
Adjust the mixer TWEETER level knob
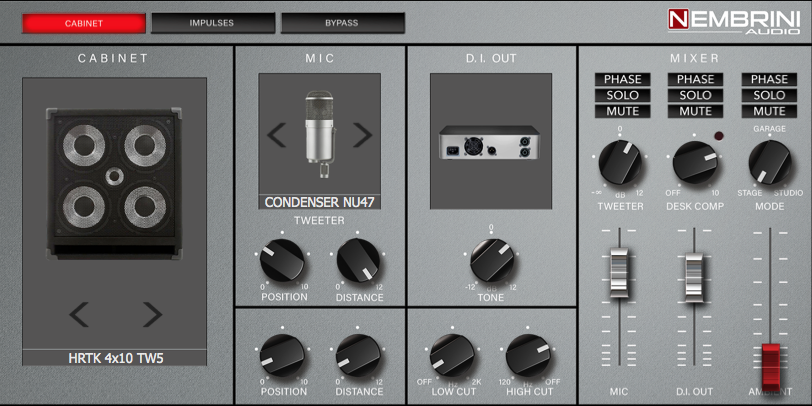(x=620, y=162)
